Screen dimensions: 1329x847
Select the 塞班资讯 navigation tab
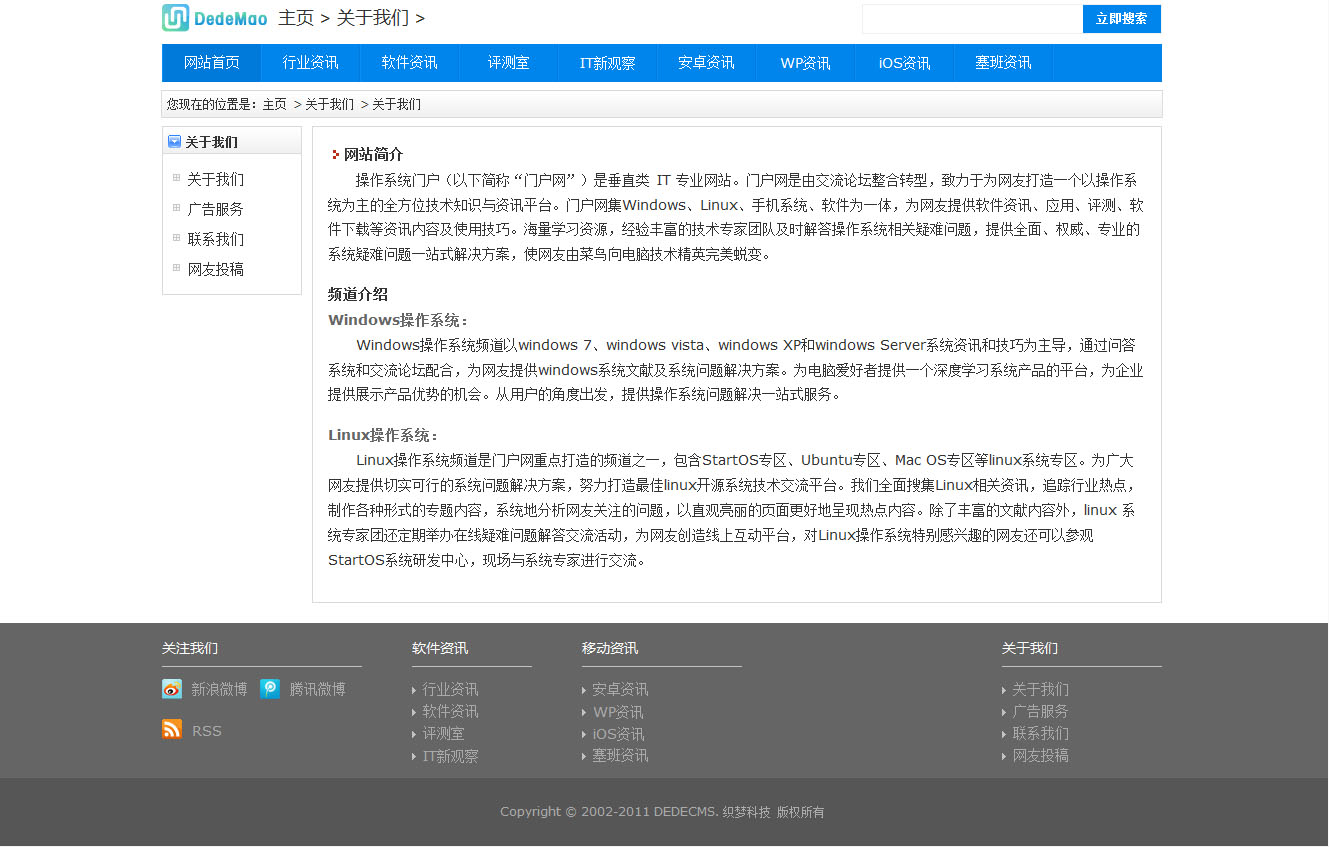pos(1003,63)
